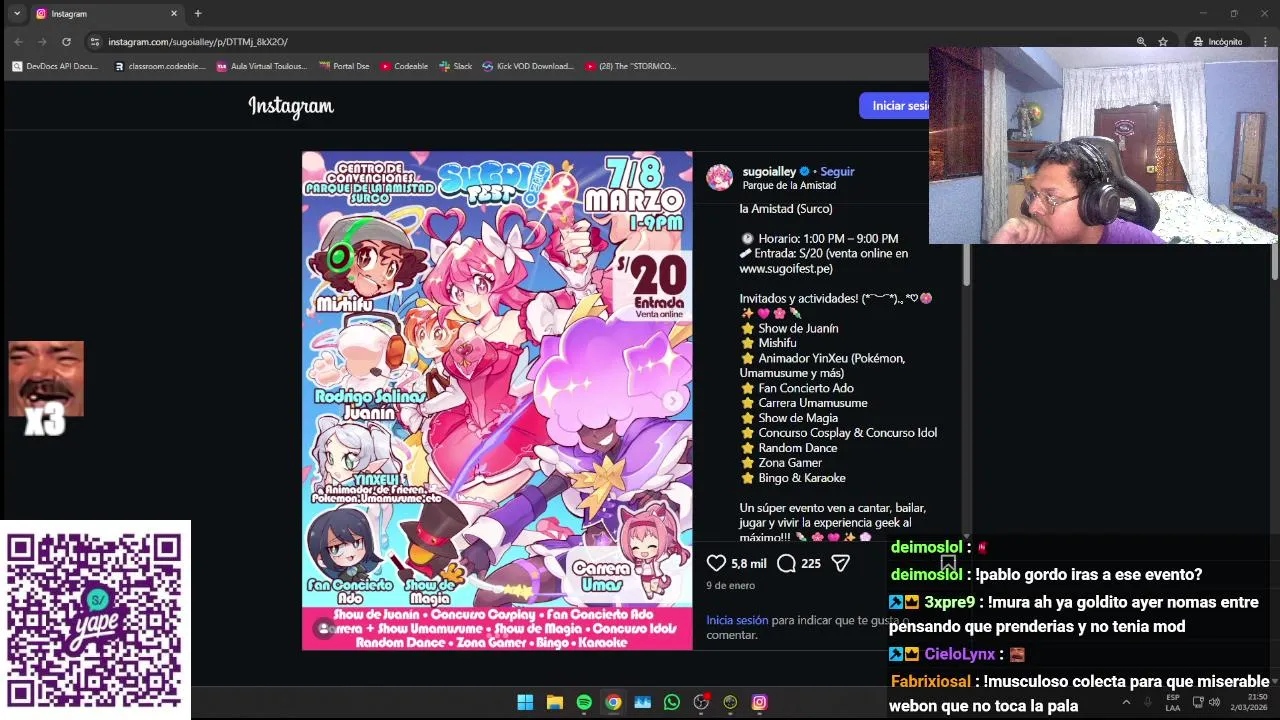Open The STORMCO... YouTube bookmark
This screenshot has width=1280, height=720.
click(631, 66)
